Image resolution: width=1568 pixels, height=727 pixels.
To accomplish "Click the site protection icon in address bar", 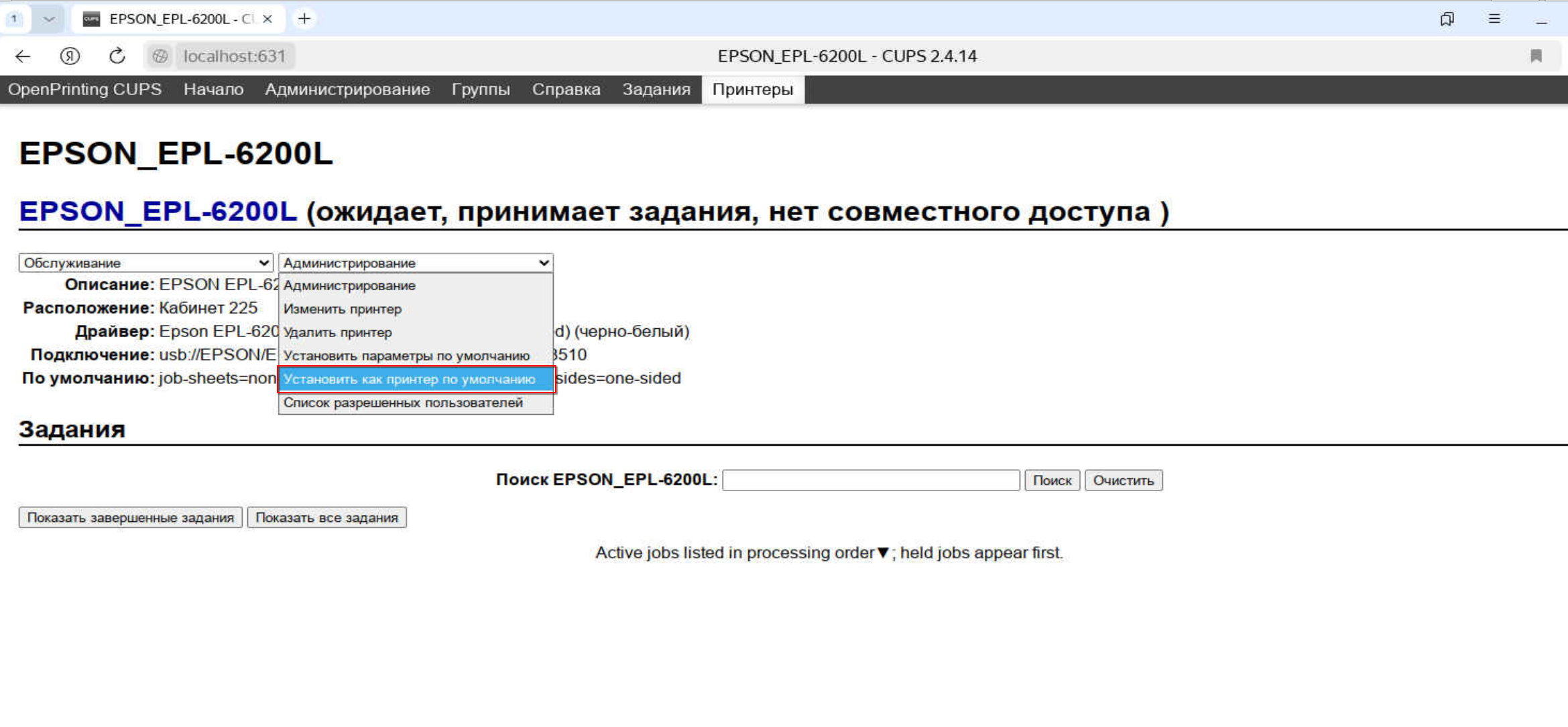I will coord(160,56).
